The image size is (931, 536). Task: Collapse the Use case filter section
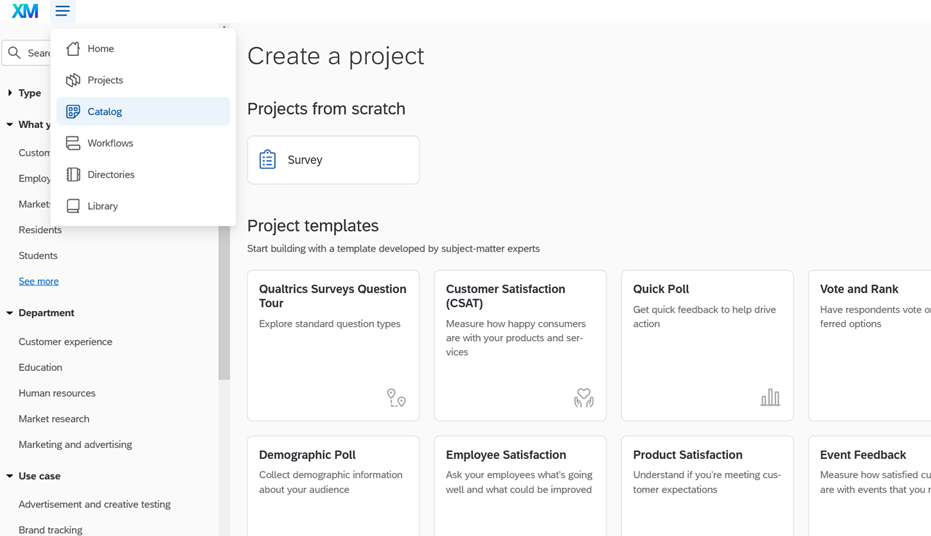pos(10,476)
